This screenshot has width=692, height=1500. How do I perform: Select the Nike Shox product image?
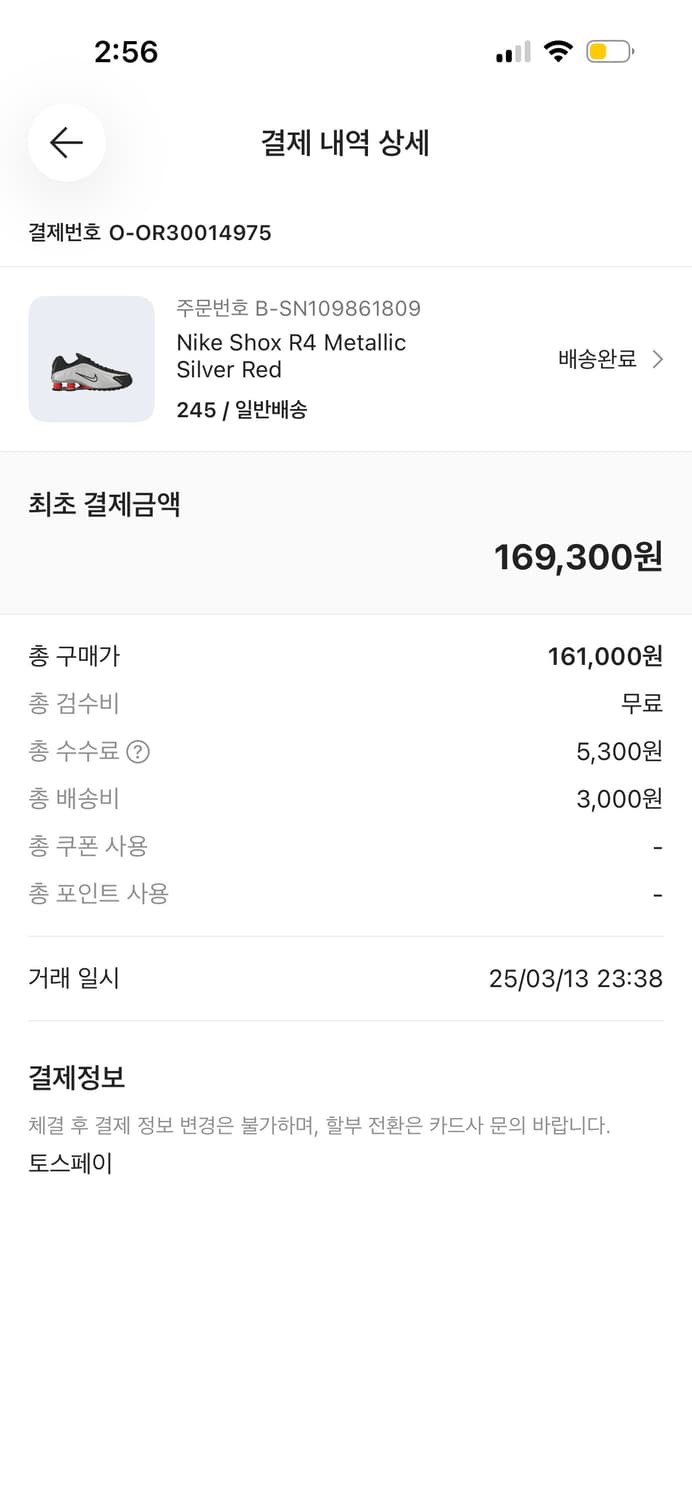[91, 359]
